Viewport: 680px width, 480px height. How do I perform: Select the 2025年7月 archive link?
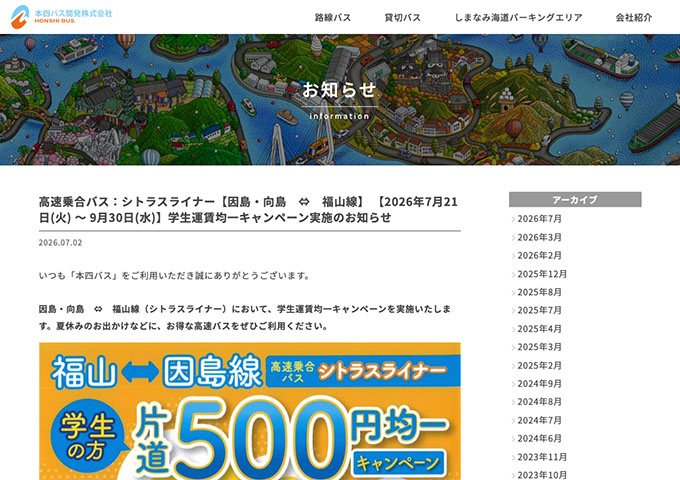pos(539,310)
